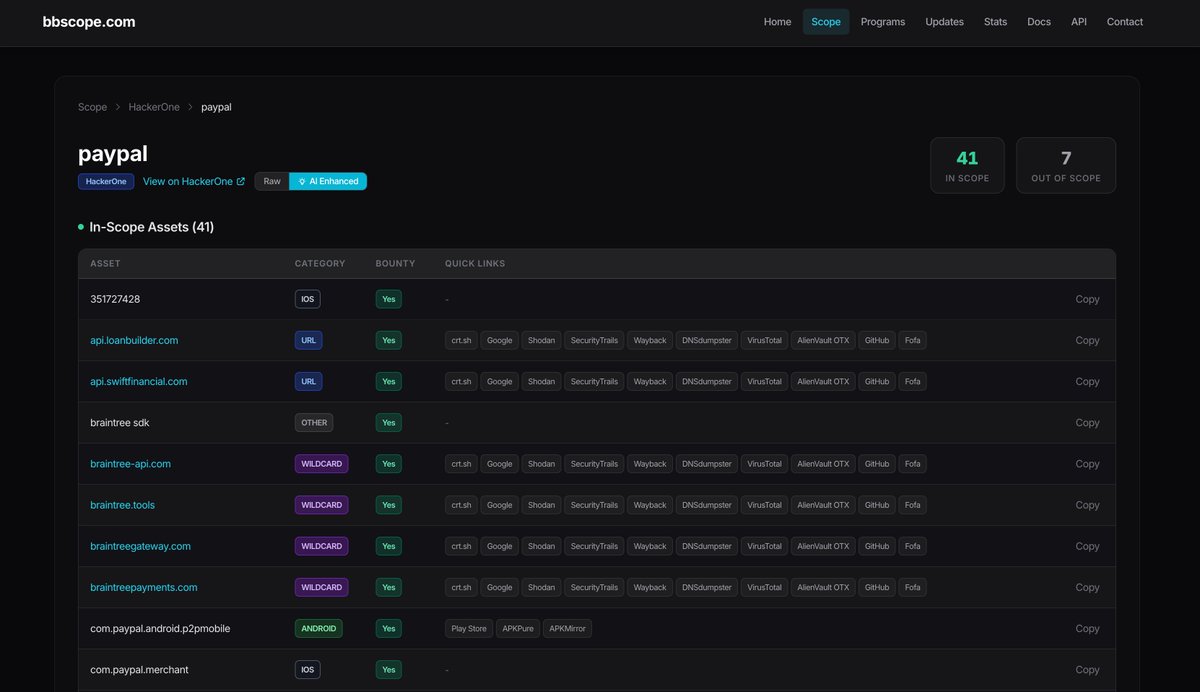Open VirusTotal for braintree-api.com
The height and width of the screenshot is (692, 1200).
tap(765, 464)
